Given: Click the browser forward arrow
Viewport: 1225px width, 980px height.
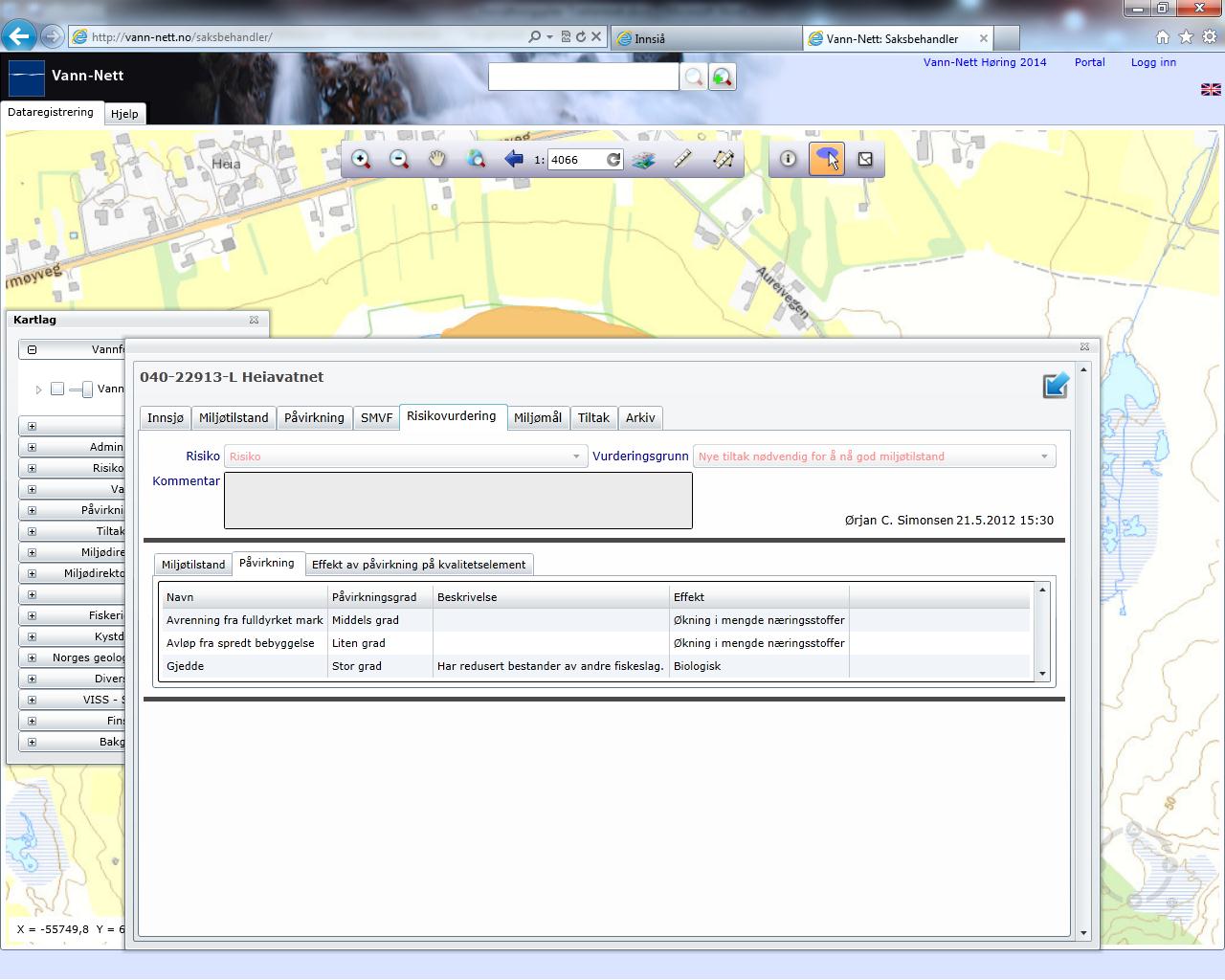Looking at the screenshot, I should point(53,37).
